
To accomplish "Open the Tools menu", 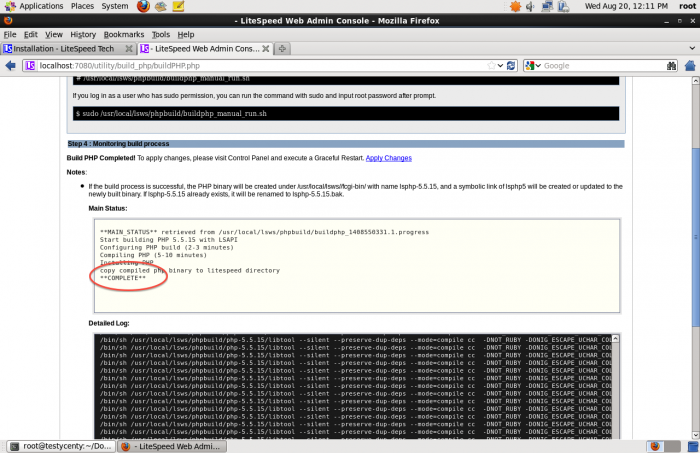I will click(161, 34).
